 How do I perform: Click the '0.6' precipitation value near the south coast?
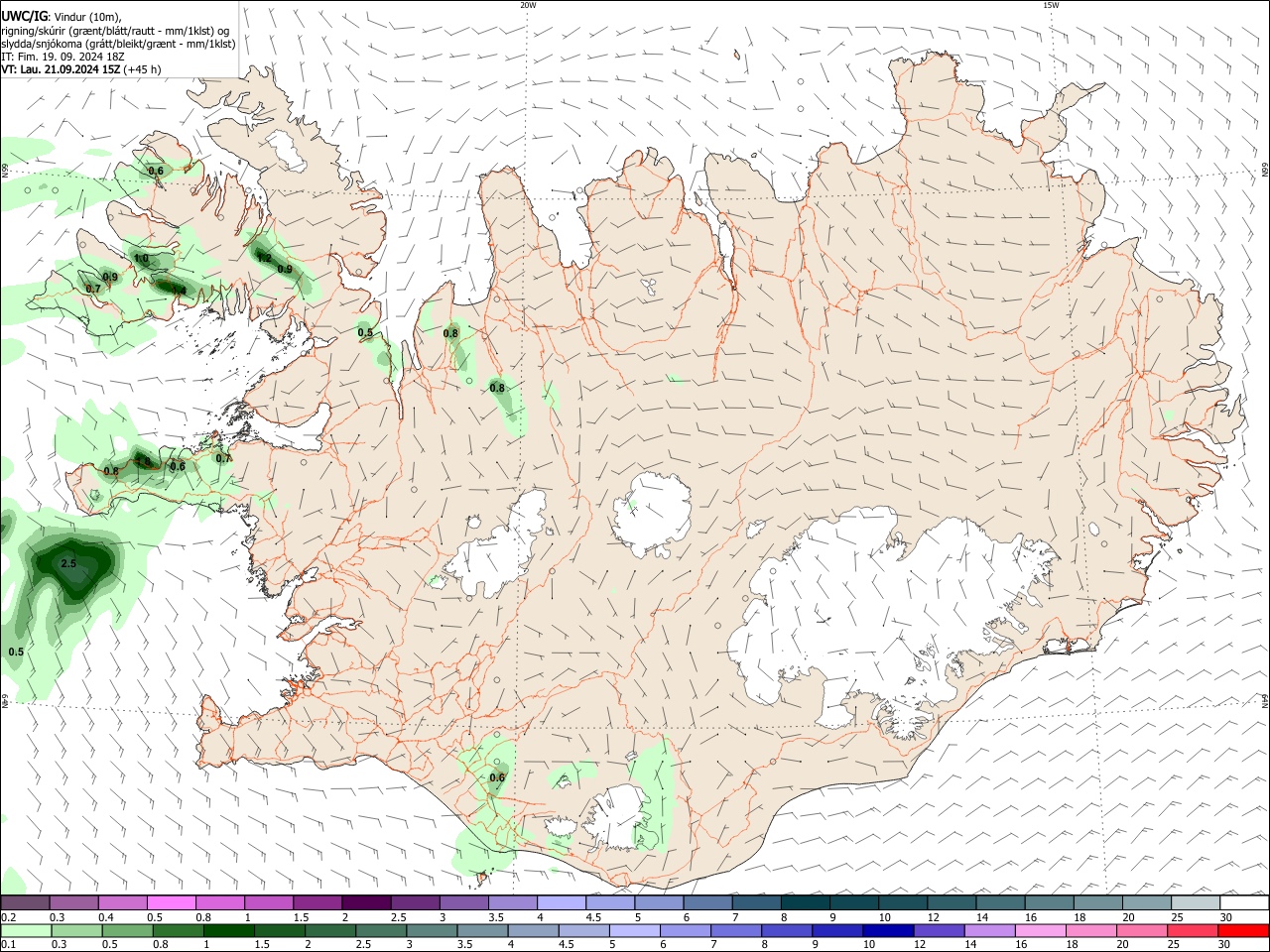pos(497,777)
